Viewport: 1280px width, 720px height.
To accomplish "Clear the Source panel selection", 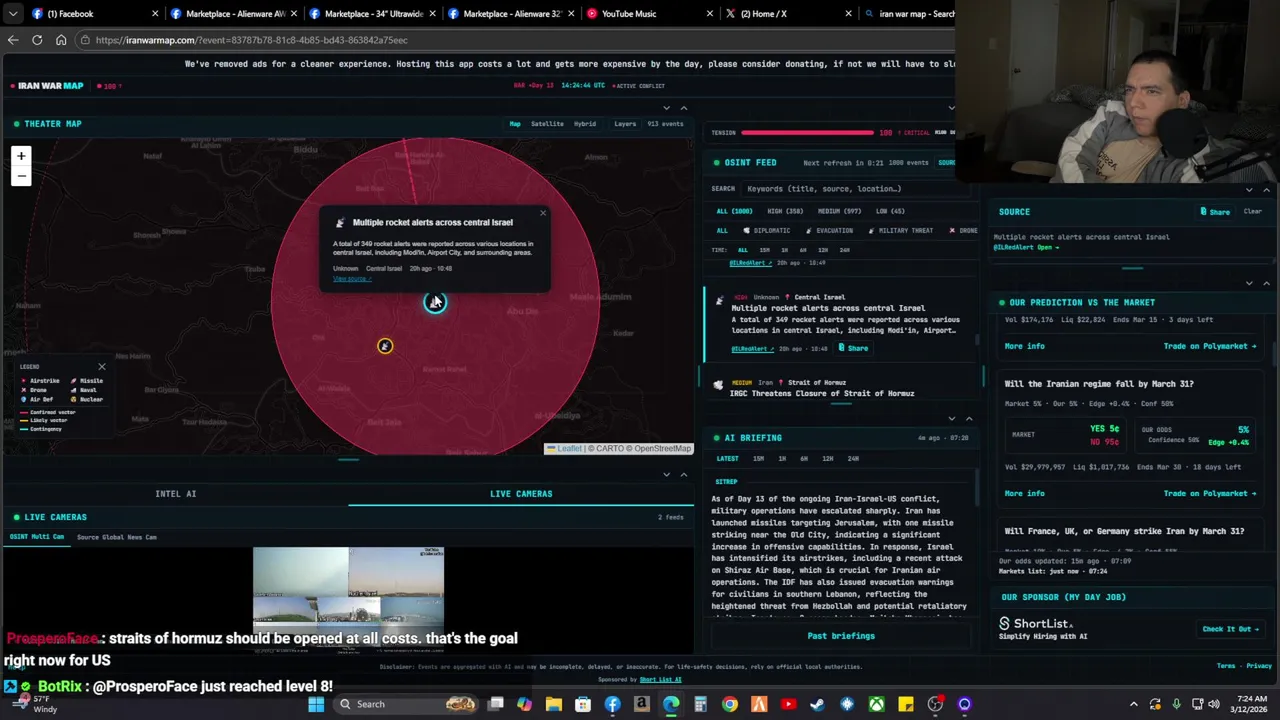I will coord(1252,212).
